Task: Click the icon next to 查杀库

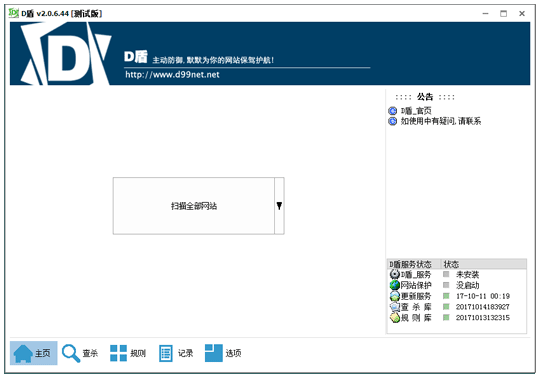Action: click(394, 307)
